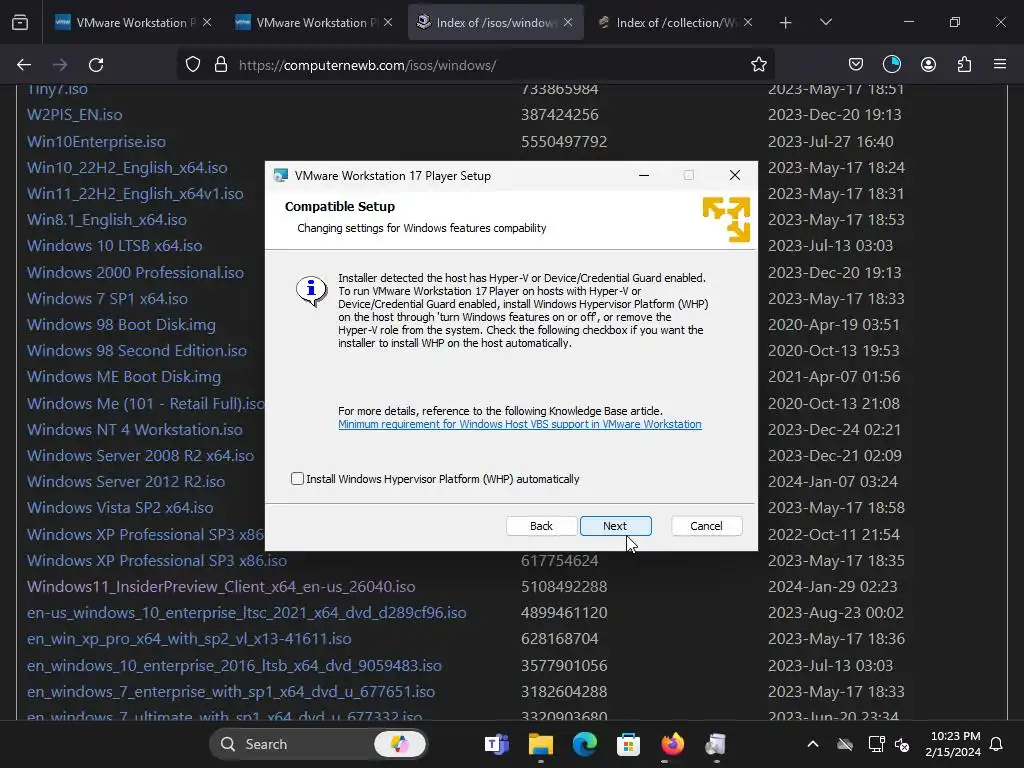Open Windows 7 SP1 x64.iso link
Image resolution: width=1024 pixels, height=768 pixels.
107,298
